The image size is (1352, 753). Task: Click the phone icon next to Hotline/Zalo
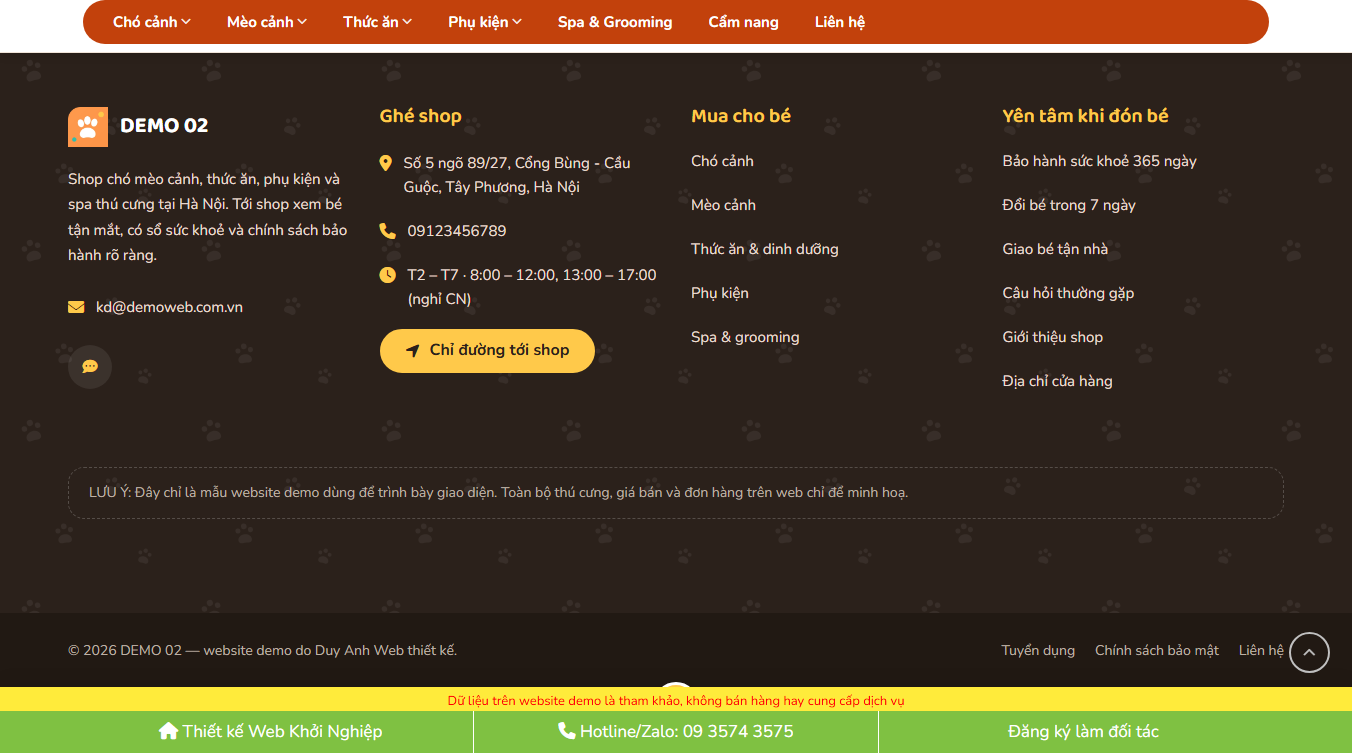point(567,731)
